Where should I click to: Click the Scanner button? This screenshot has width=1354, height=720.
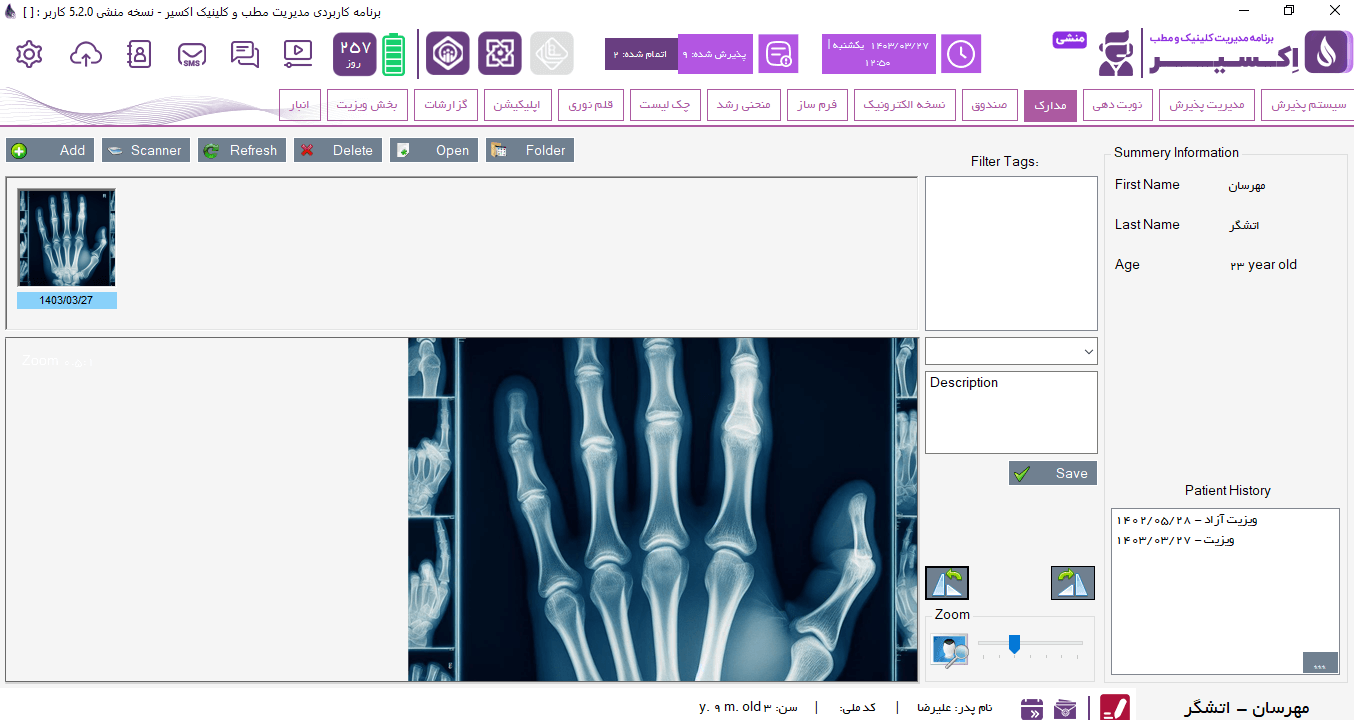(x=146, y=150)
